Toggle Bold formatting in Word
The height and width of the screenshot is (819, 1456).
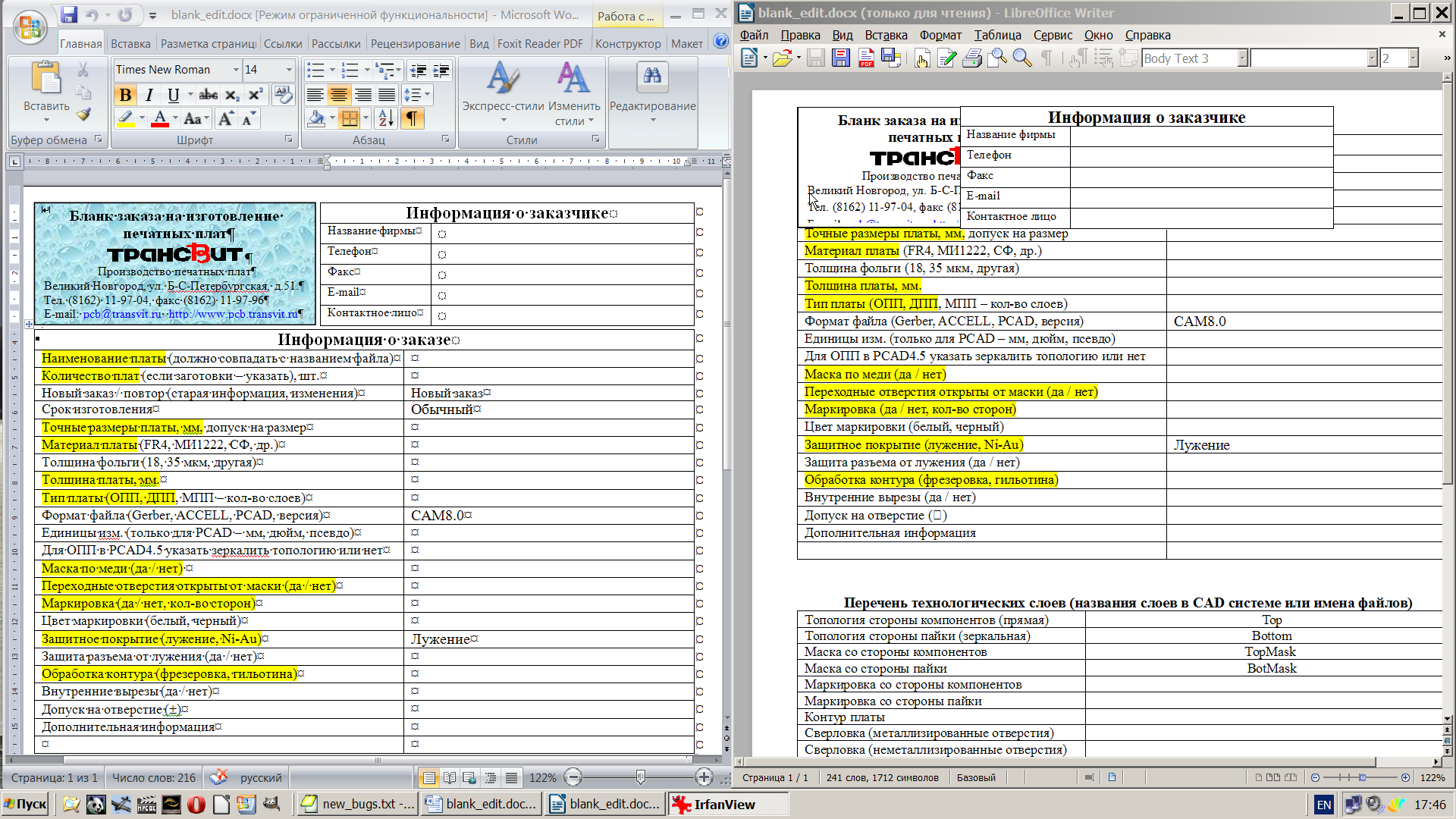(125, 95)
